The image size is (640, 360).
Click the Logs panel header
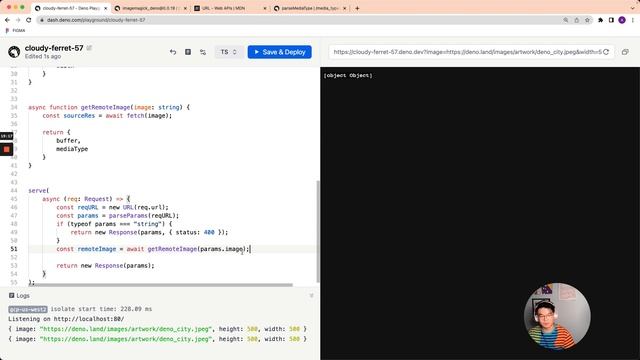19,295
